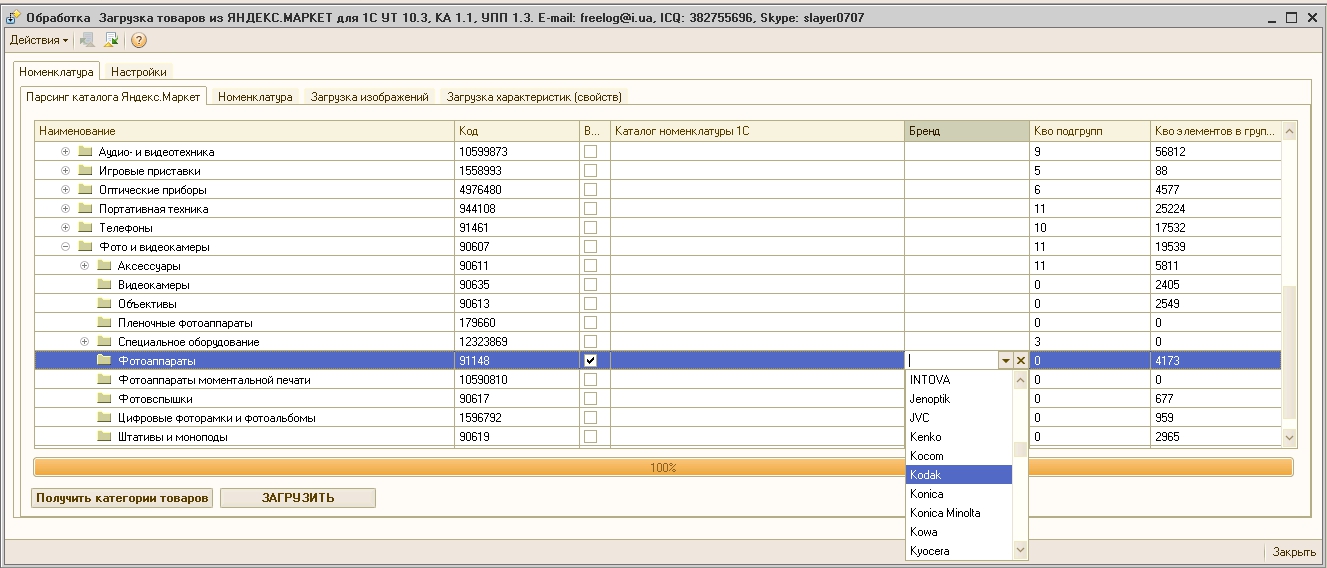Click folder icon of Видеокамеры row
Image resolution: width=1327 pixels, height=568 pixels.
(104, 285)
